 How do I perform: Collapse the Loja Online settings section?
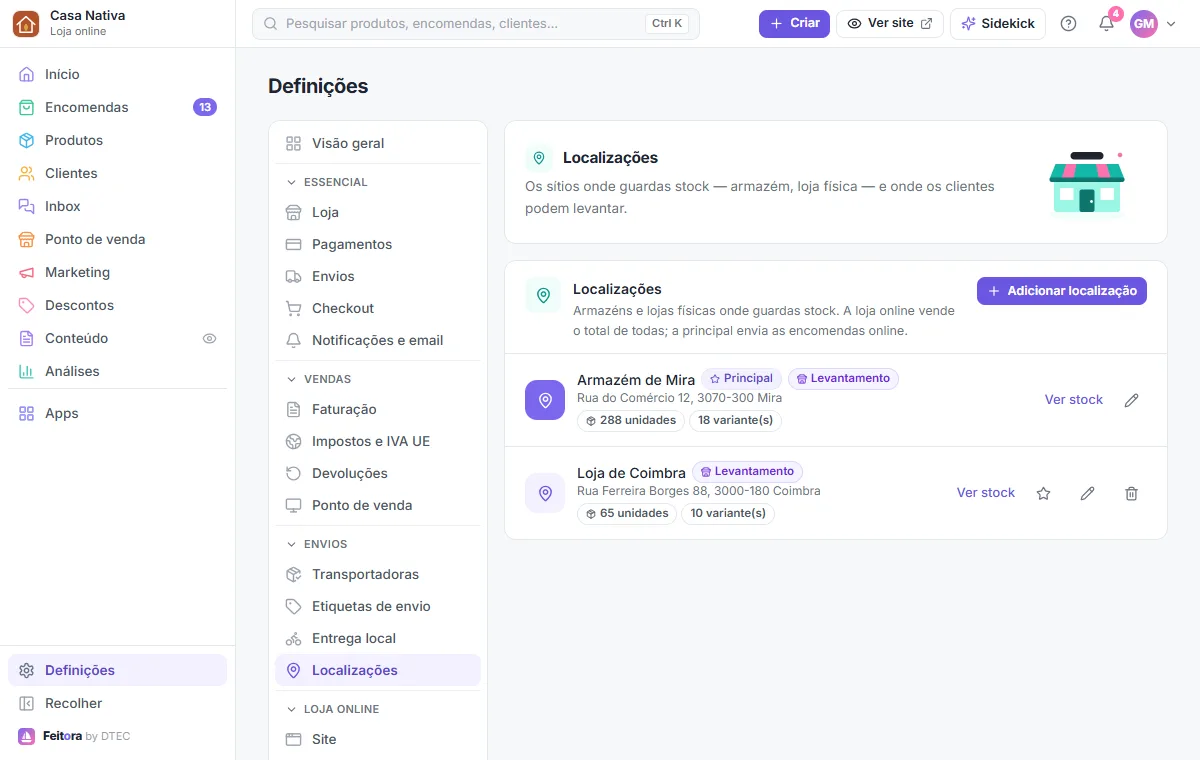tap(333, 709)
